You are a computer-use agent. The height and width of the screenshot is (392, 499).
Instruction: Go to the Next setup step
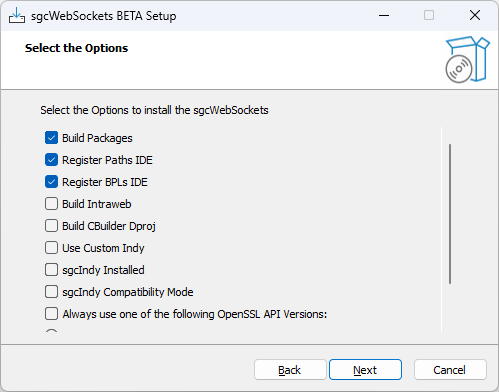365,370
